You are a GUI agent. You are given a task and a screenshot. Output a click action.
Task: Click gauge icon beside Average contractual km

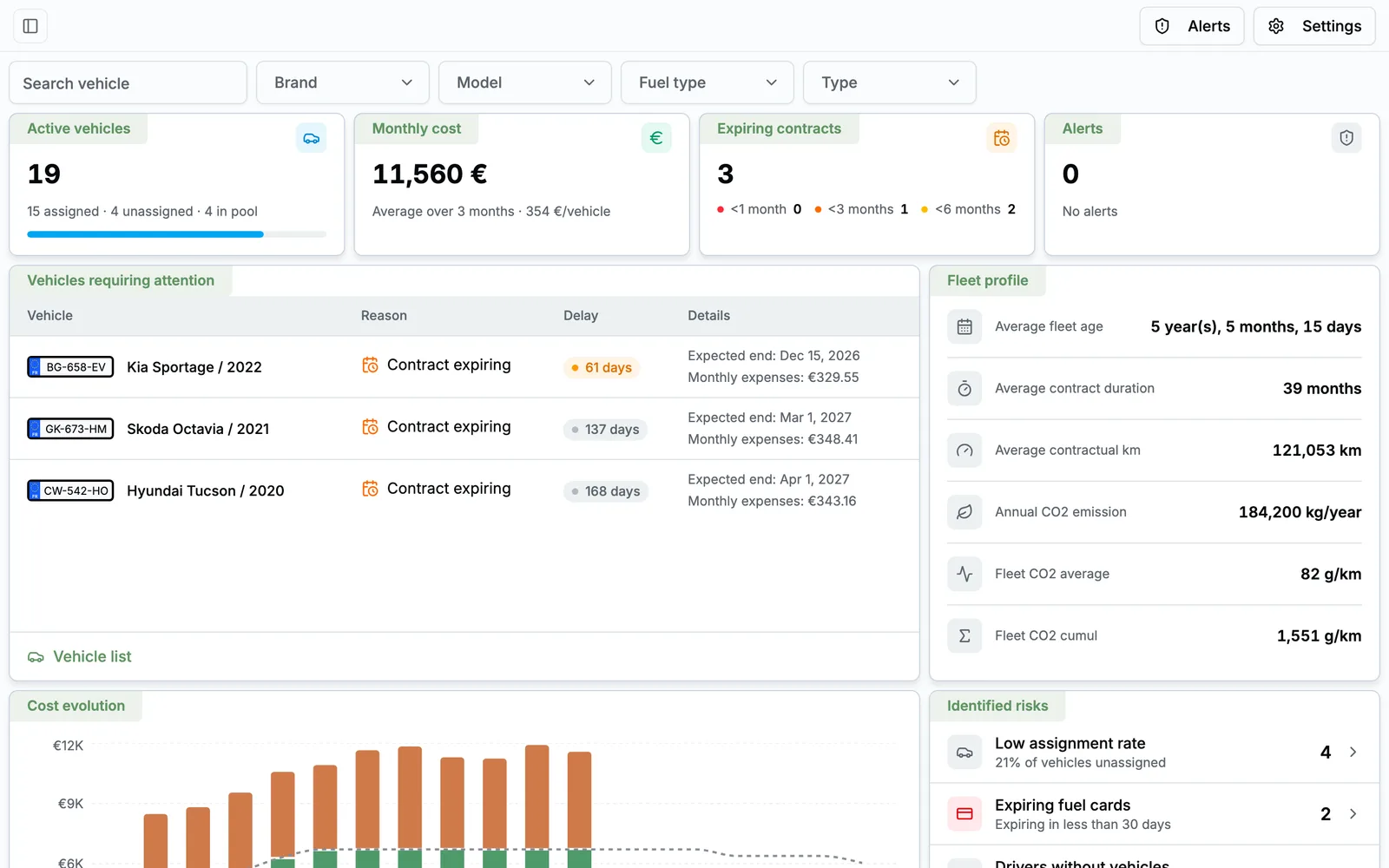(964, 450)
